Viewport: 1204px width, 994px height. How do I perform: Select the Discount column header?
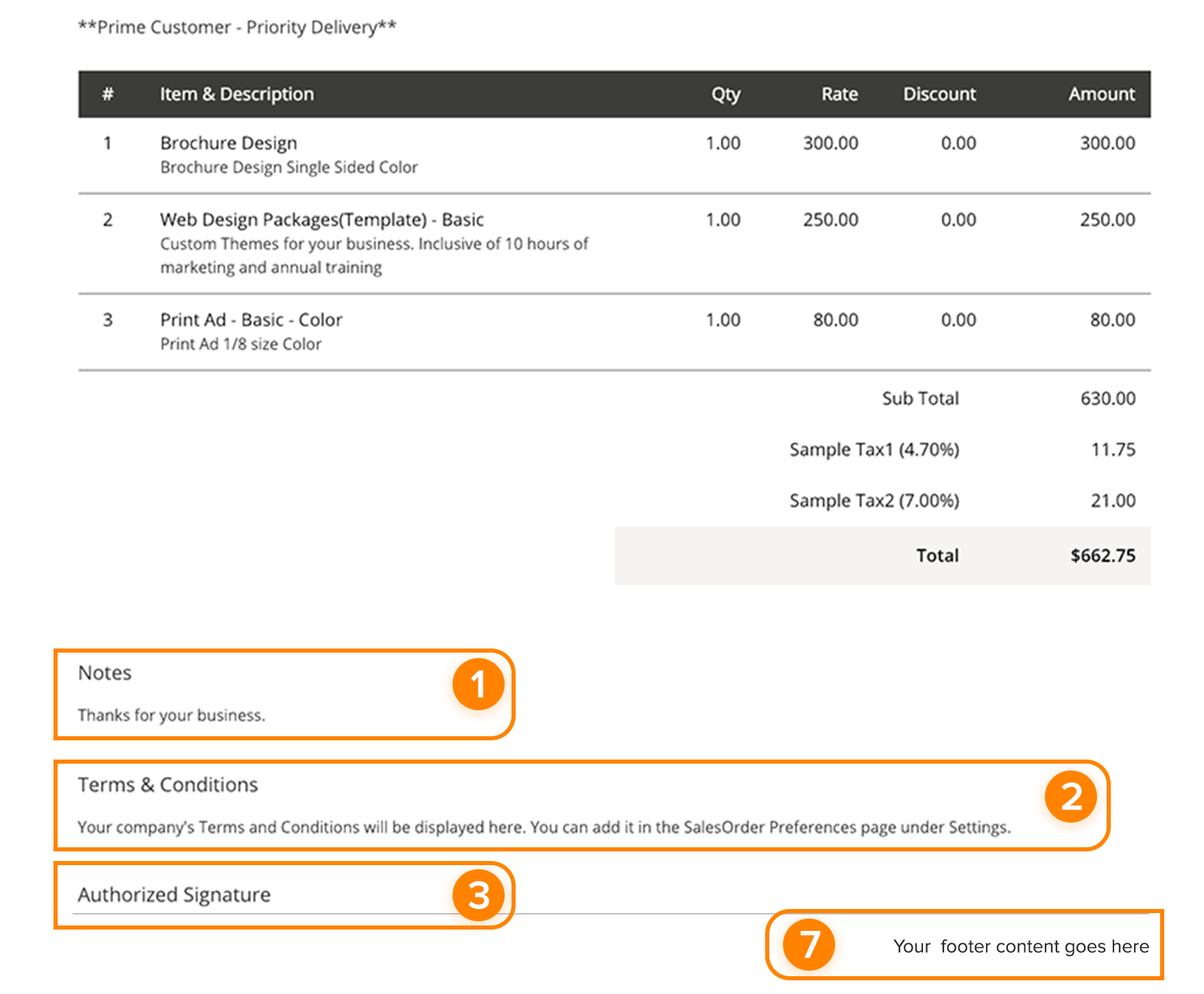pyautogui.click(x=939, y=94)
